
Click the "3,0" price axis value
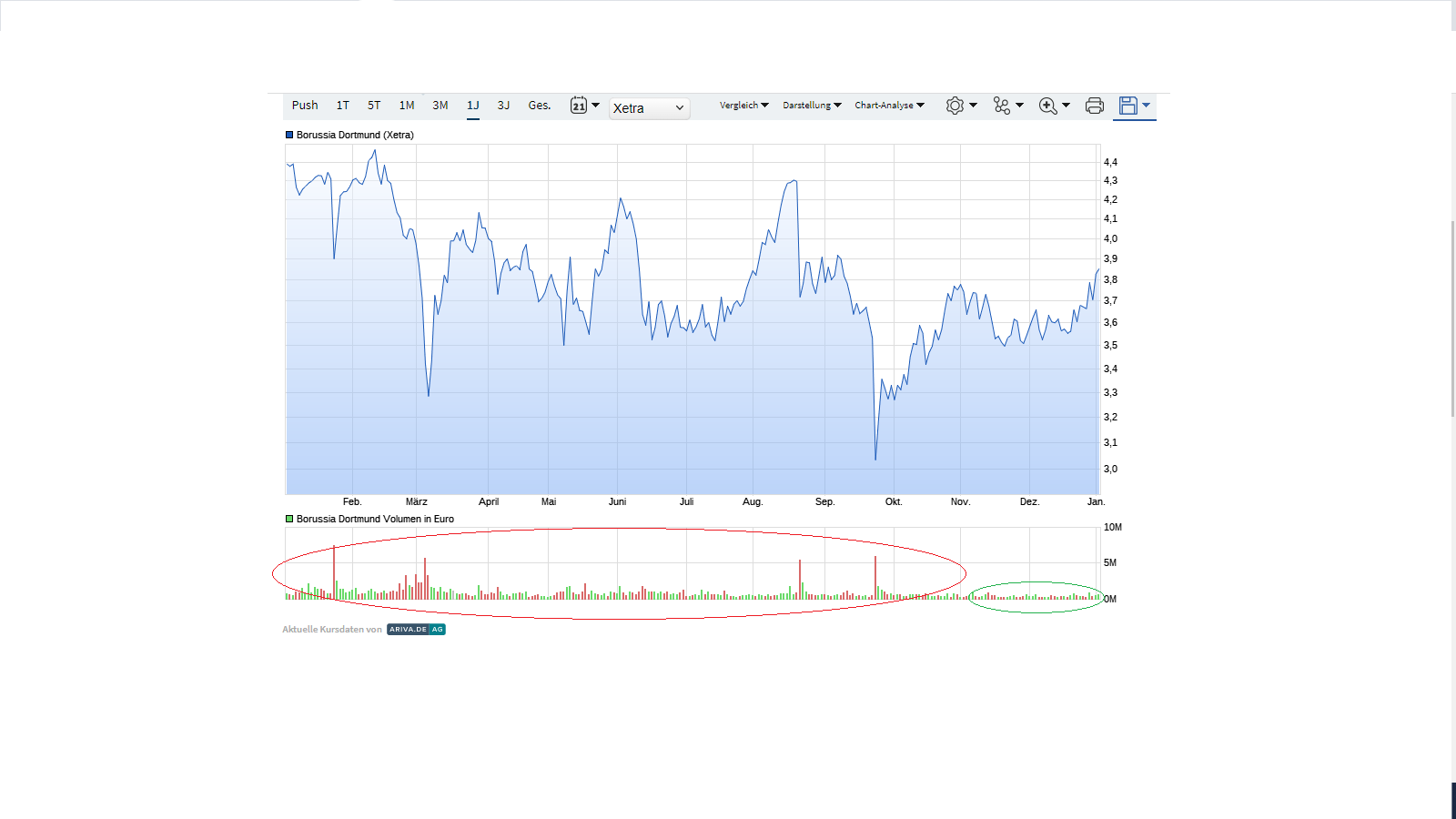[x=1110, y=469]
